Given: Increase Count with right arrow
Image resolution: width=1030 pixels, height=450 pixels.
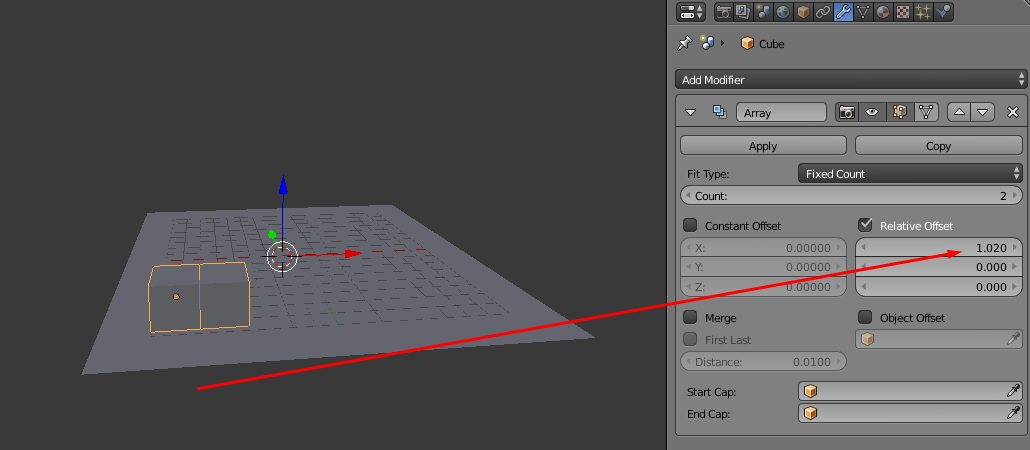Looking at the screenshot, I should (1016, 196).
